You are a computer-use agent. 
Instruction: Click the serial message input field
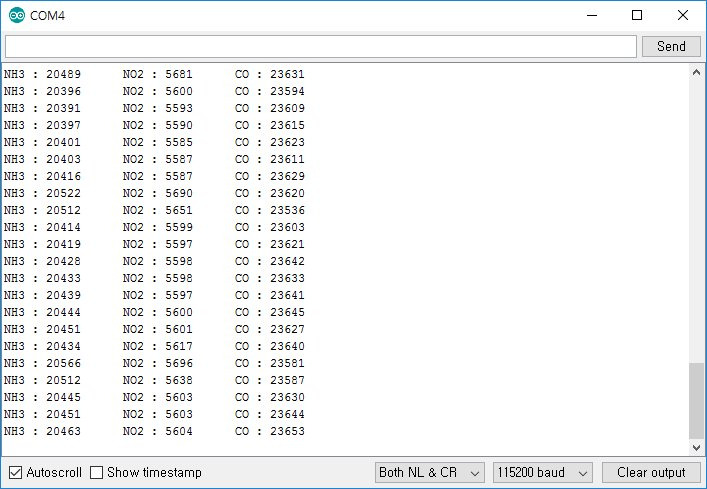[321, 46]
